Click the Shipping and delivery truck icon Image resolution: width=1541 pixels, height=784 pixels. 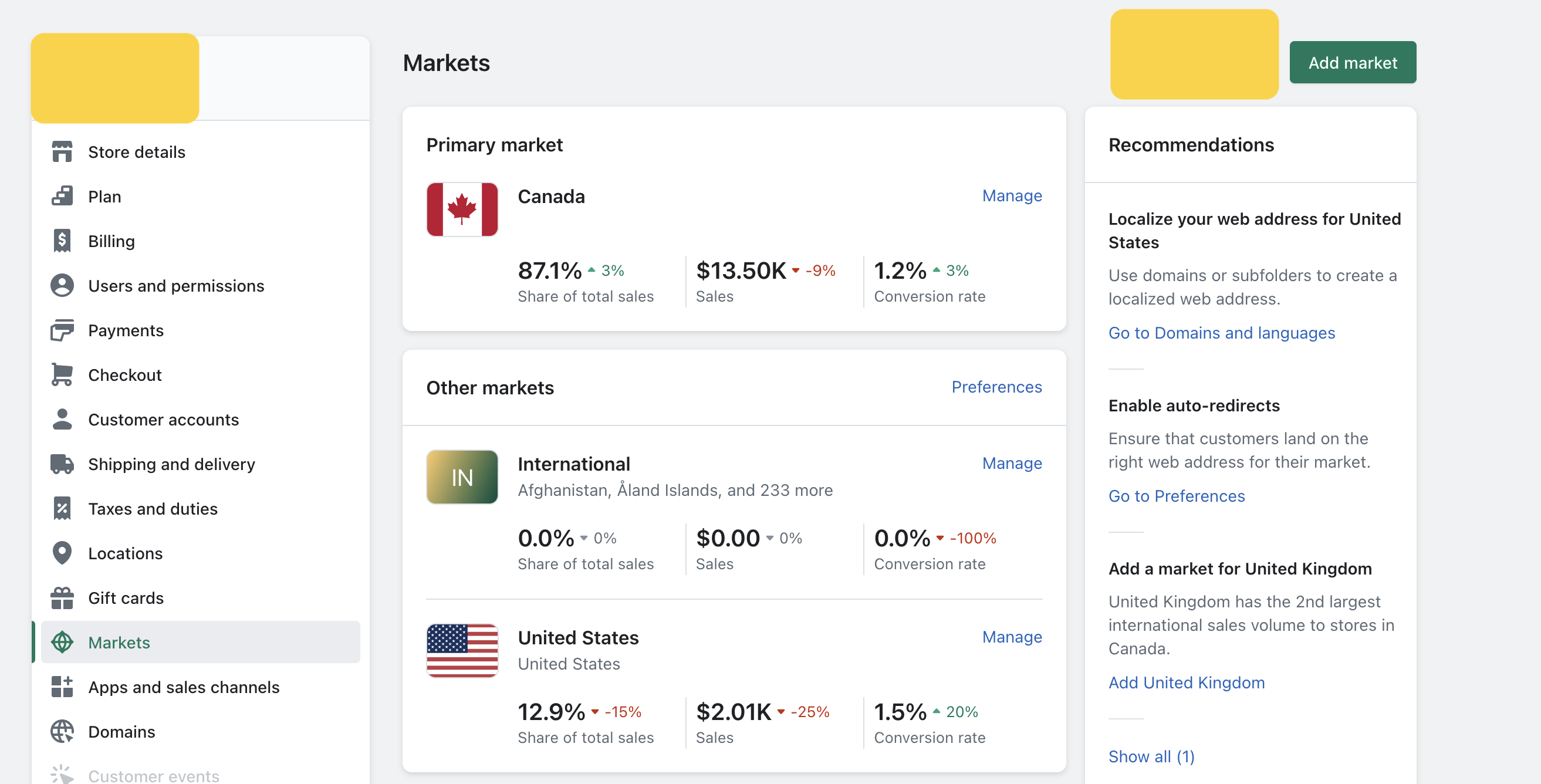tap(62, 464)
